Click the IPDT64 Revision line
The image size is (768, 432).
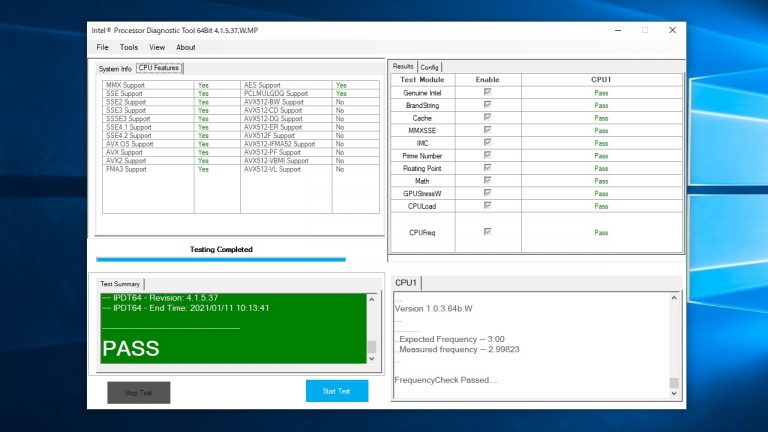click(x=160, y=298)
